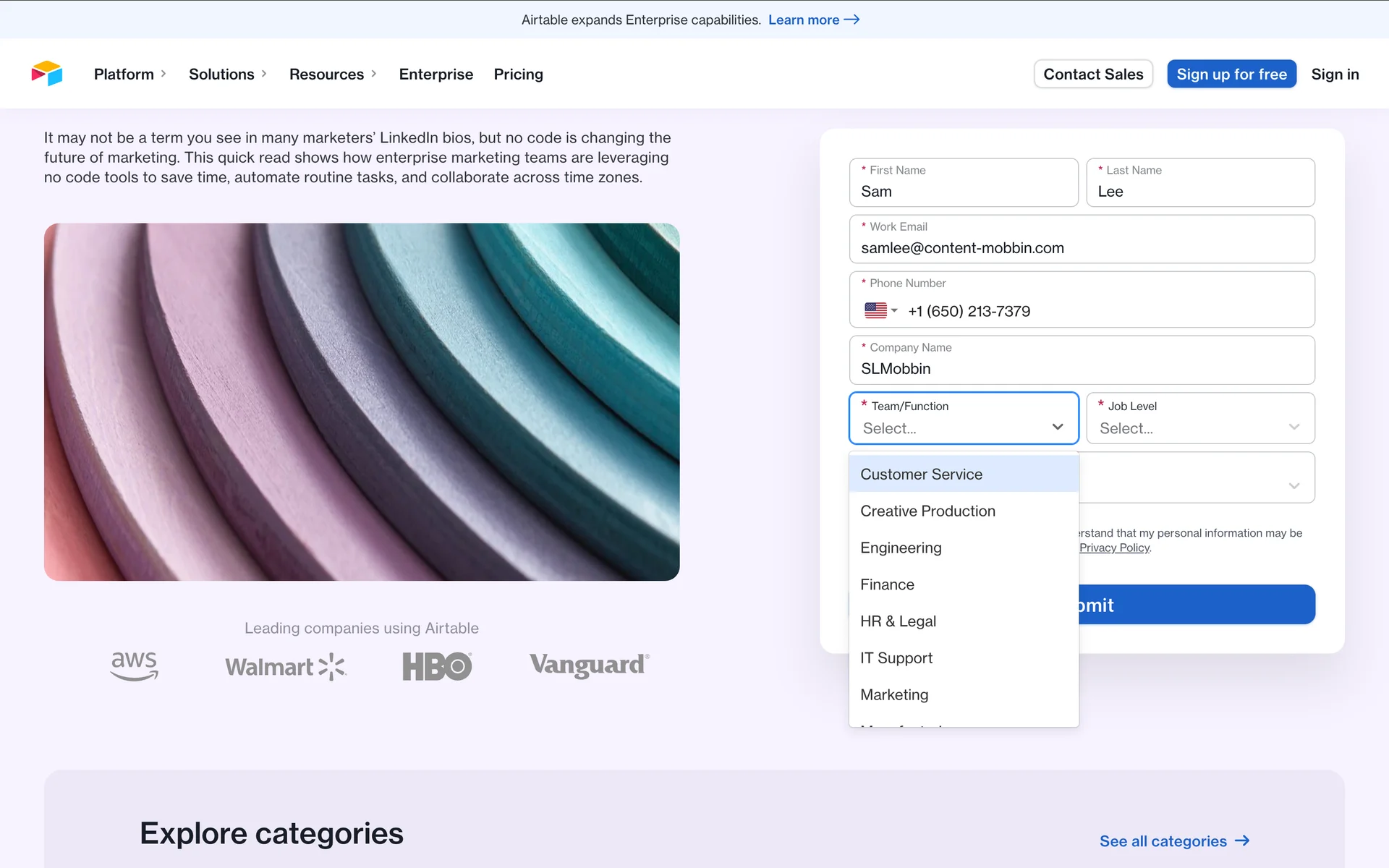Open the Privacy Policy link
The height and width of the screenshot is (868, 1389).
(x=1114, y=548)
